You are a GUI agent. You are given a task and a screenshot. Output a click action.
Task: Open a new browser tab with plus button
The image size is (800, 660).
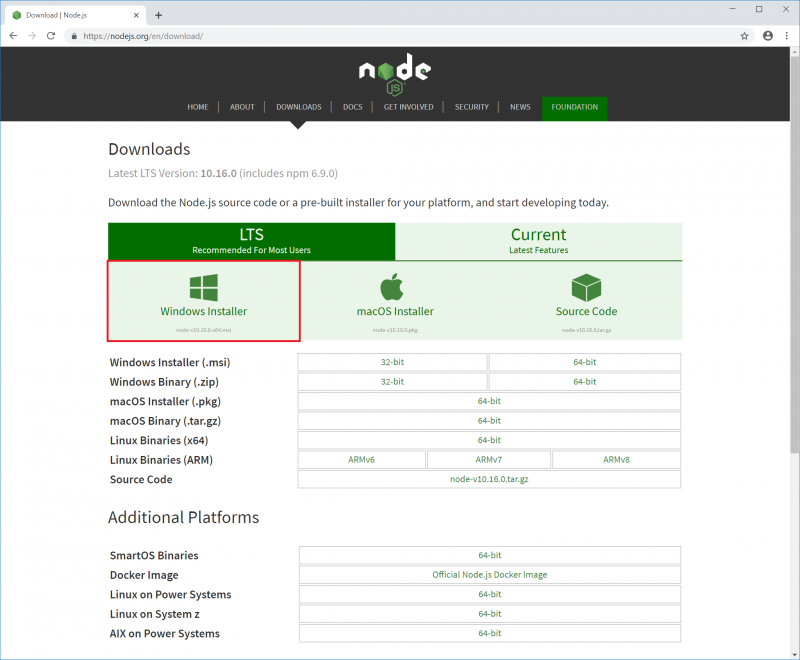tap(158, 15)
